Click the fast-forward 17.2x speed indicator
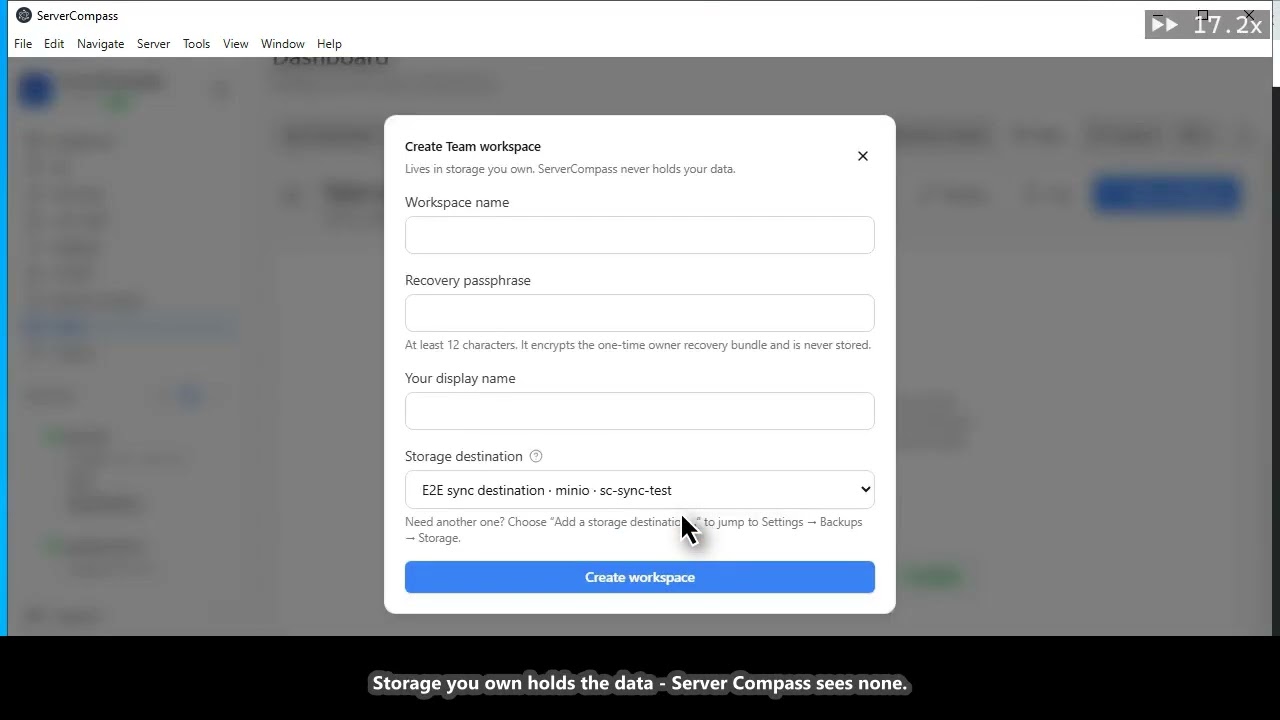Viewport: 1280px width, 720px height. (1206, 25)
